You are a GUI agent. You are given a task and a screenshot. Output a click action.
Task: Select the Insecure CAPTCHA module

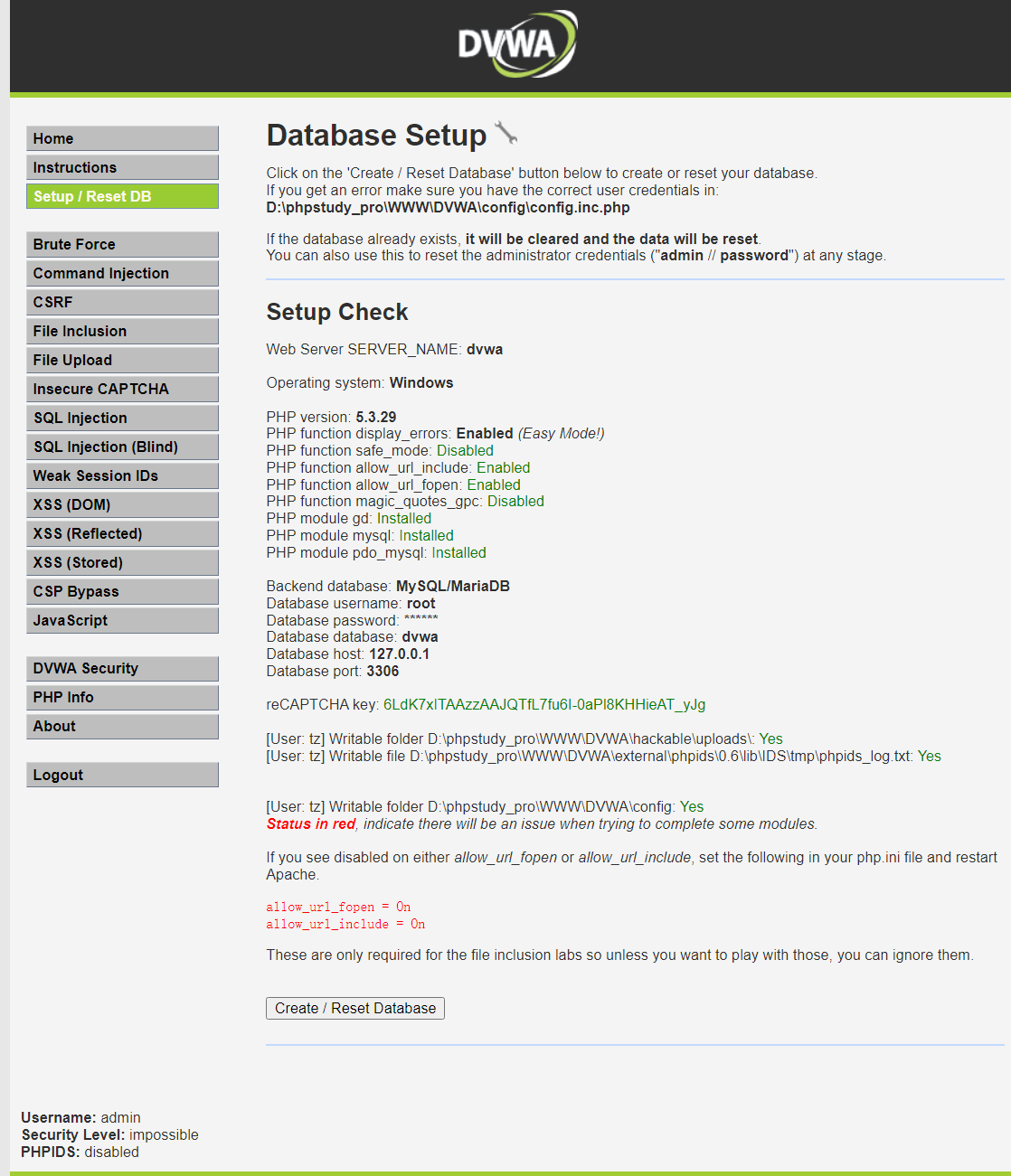(x=122, y=389)
